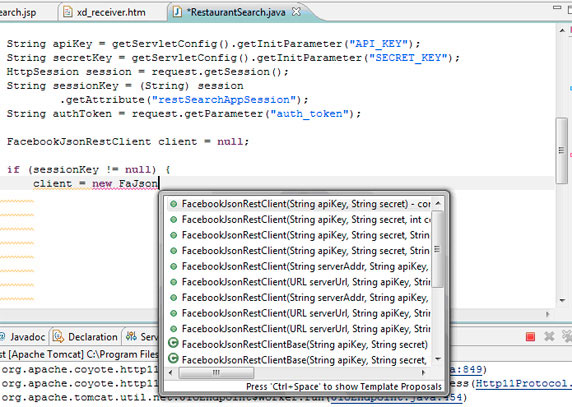The width and height of the screenshot is (572, 407).
Task: Click the editor vertical scroll-up arrow
Action: pyautogui.click(x=562, y=31)
